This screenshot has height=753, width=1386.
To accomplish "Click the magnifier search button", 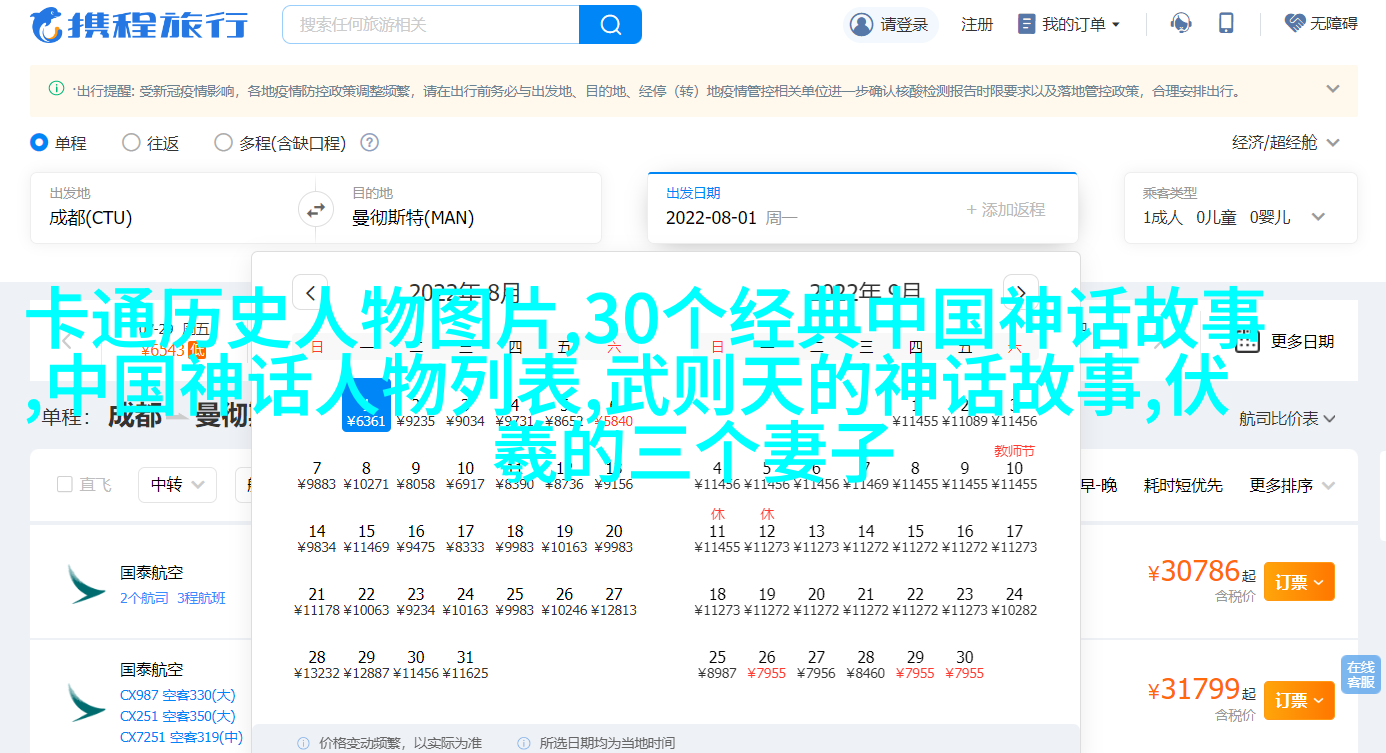I will coord(610,24).
